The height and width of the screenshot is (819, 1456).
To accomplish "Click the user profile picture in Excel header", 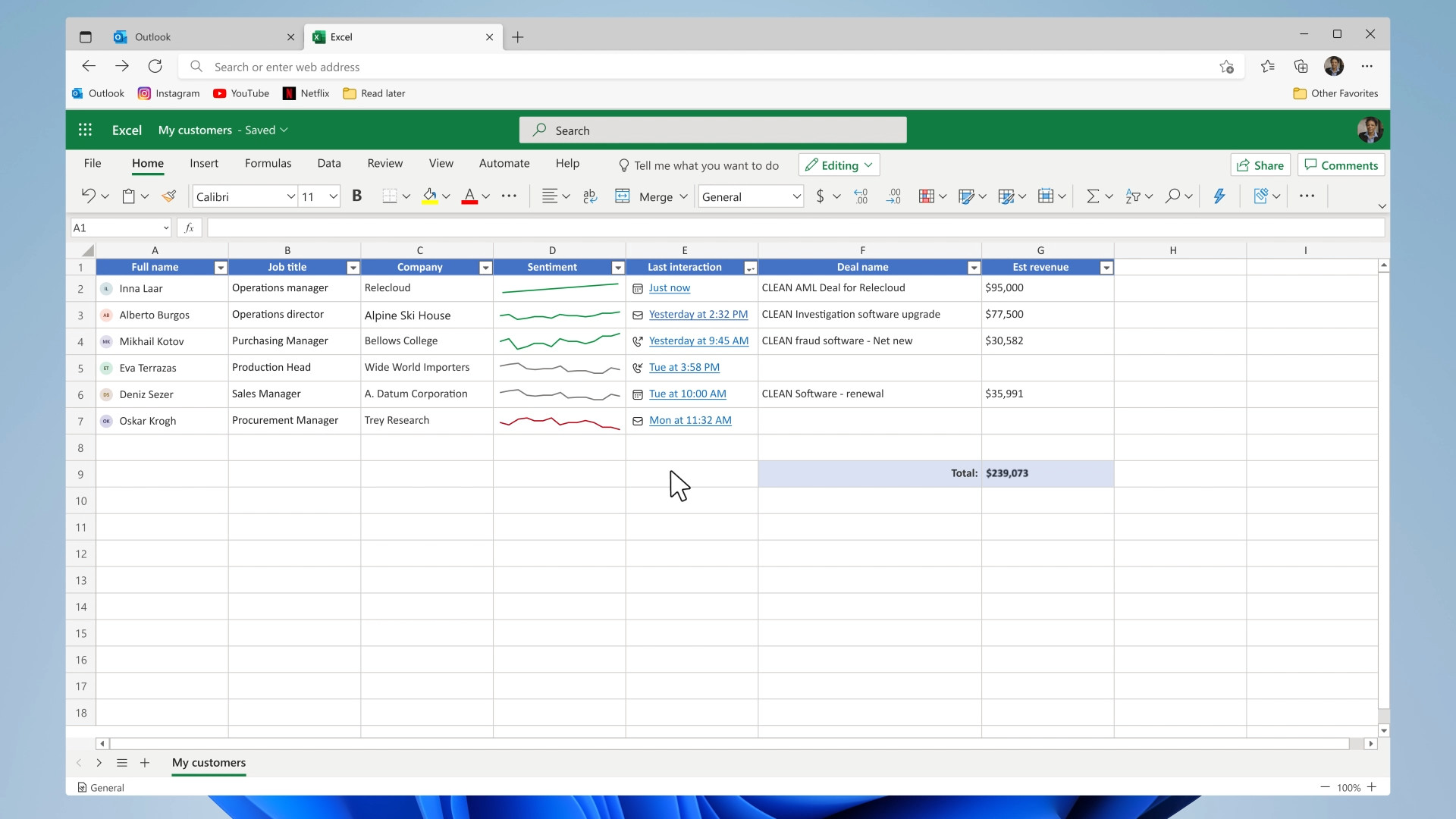I will (1370, 130).
